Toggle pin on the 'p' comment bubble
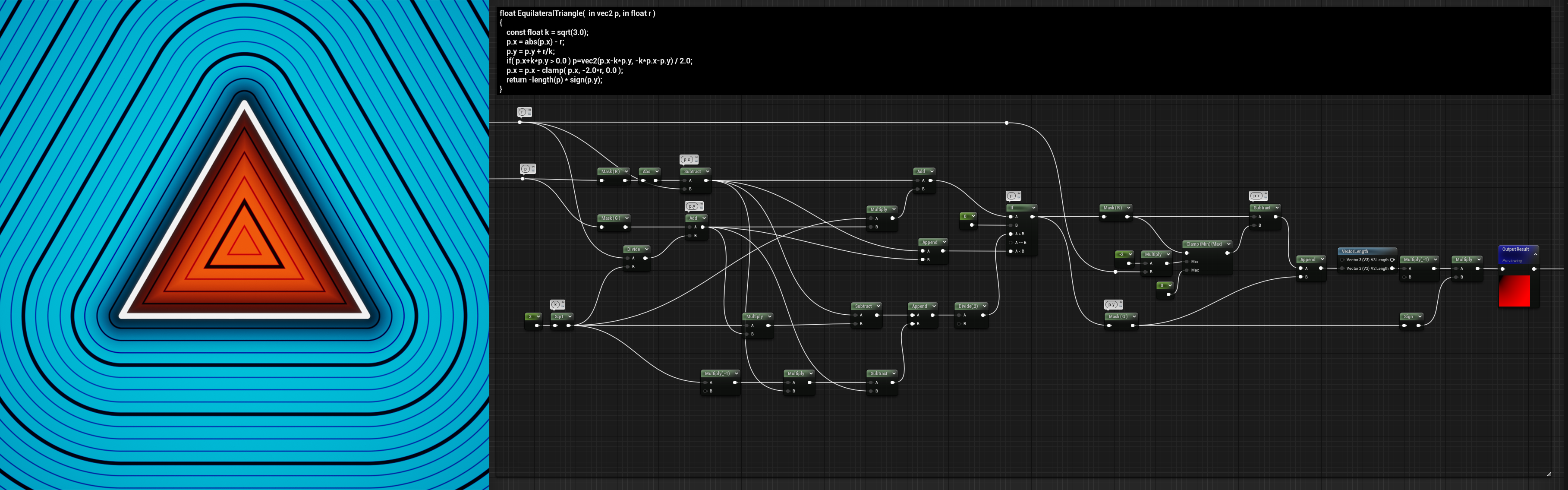Image resolution: width=1568 pixels, height=490 pixels. 532,167
